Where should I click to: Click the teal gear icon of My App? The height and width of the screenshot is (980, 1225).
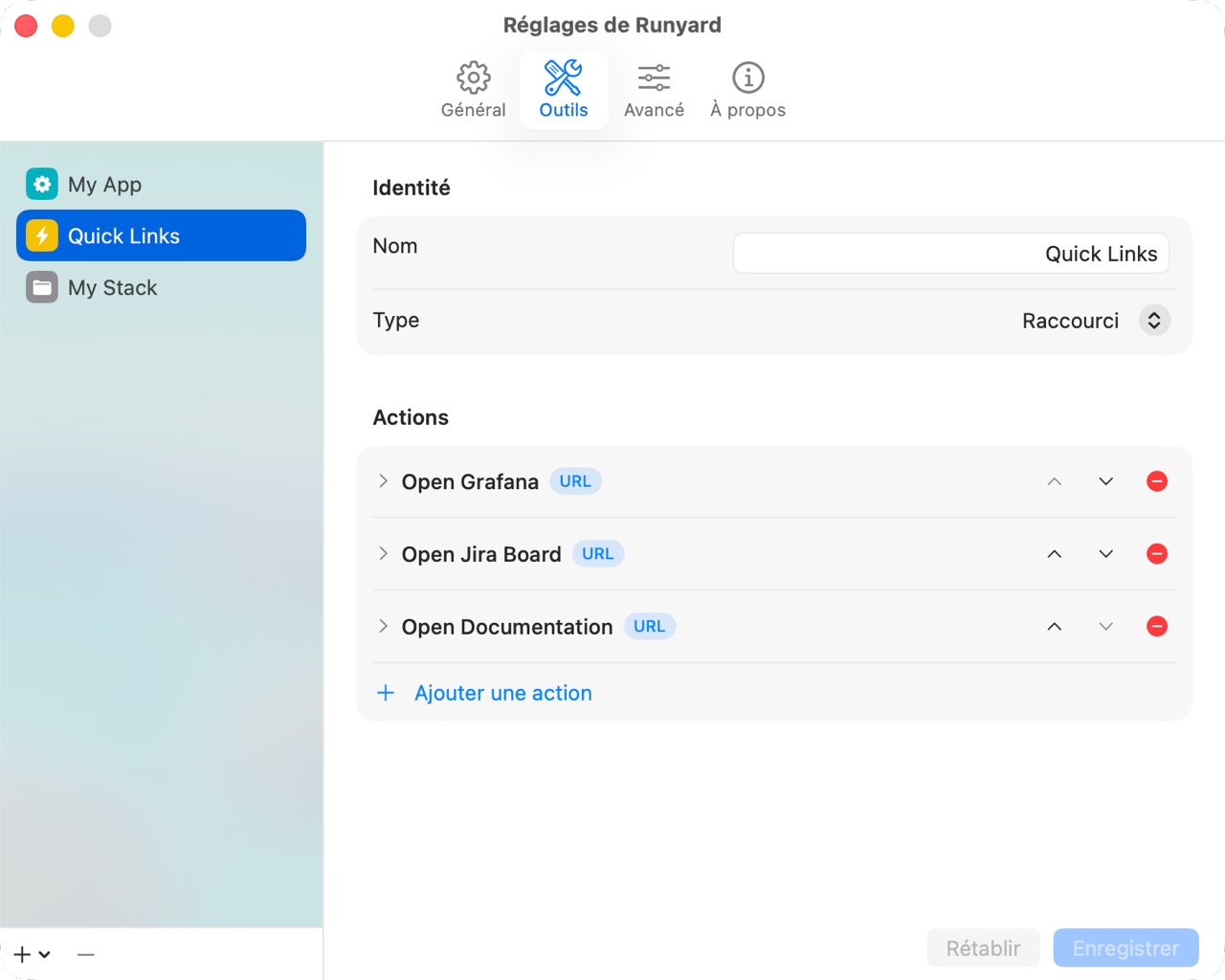pos(42,184)
